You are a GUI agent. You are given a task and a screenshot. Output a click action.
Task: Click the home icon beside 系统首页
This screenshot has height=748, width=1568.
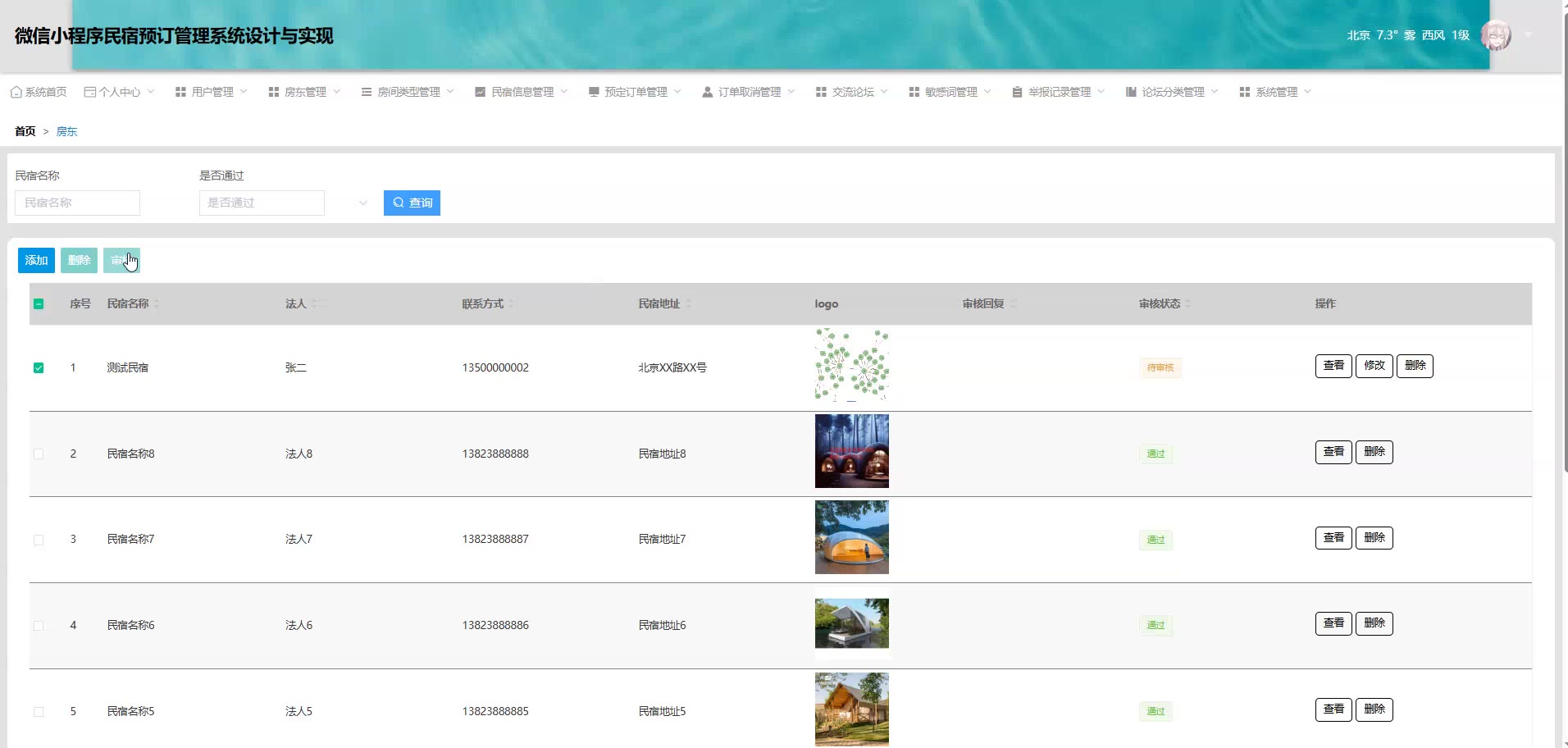tap(16, 92)
